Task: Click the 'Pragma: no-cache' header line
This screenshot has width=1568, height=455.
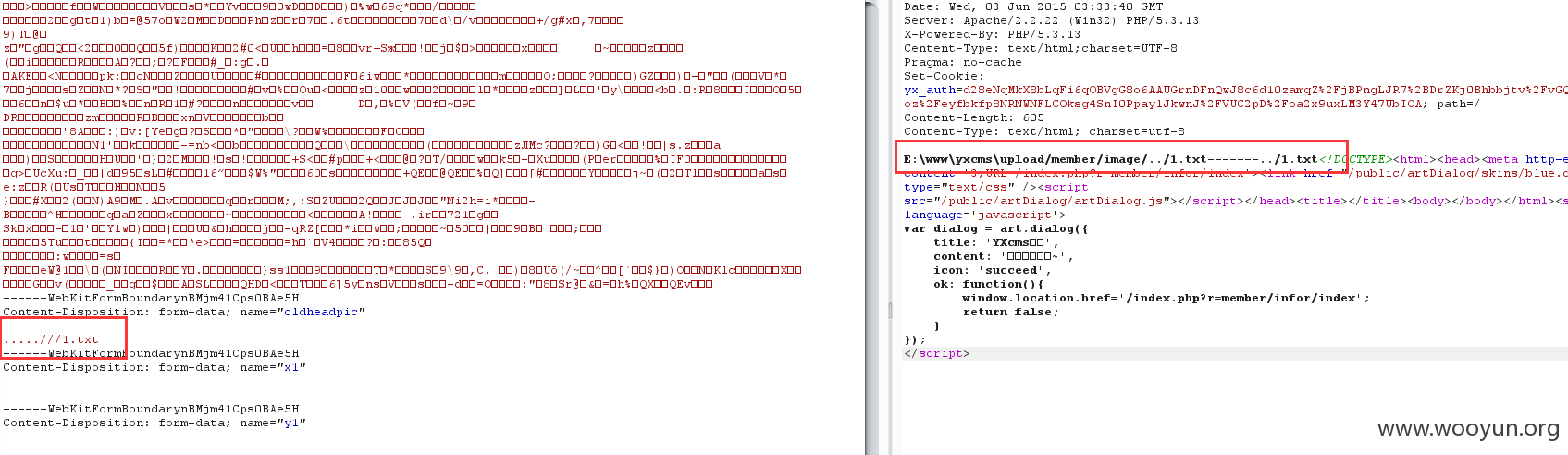Action: tap(963, 62)
